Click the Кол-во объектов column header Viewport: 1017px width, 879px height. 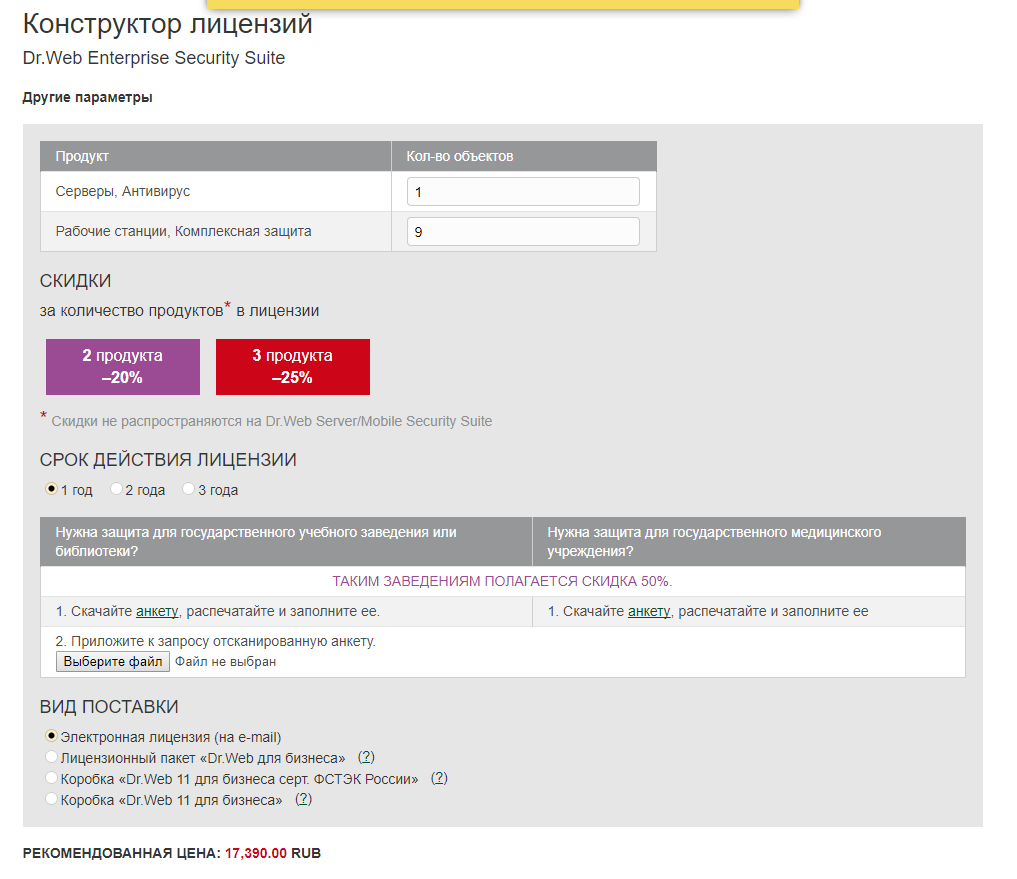point(524,156)
